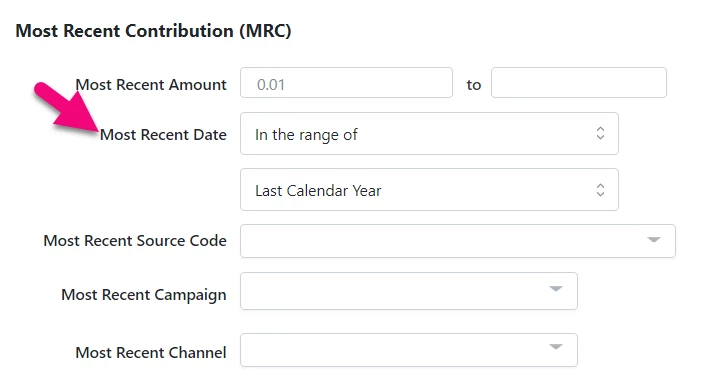Click the Most Recent Date label
707x387 pixels.
tap(163, 134)
